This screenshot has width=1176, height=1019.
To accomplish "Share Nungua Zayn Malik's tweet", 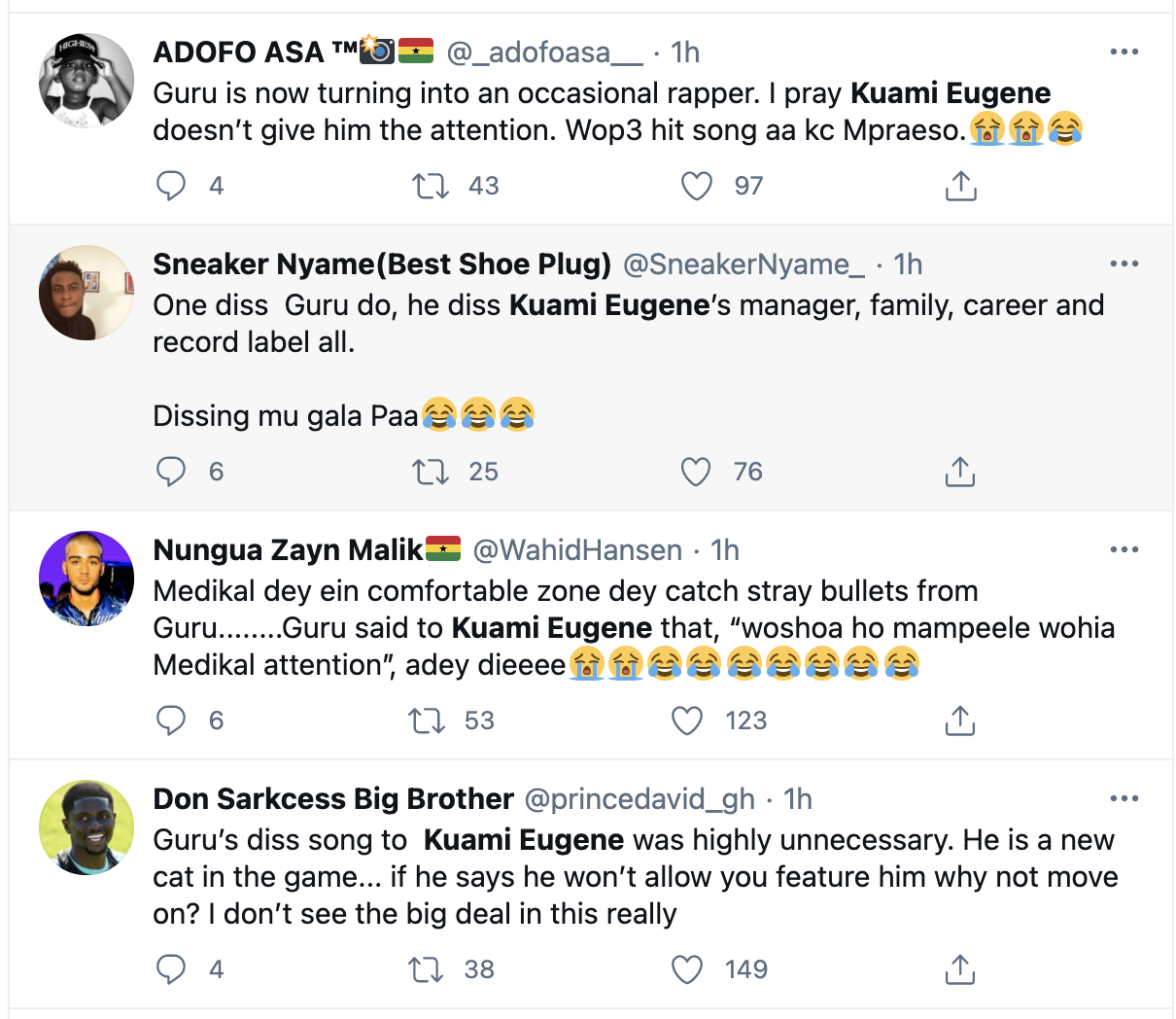I will coord(959,720).
